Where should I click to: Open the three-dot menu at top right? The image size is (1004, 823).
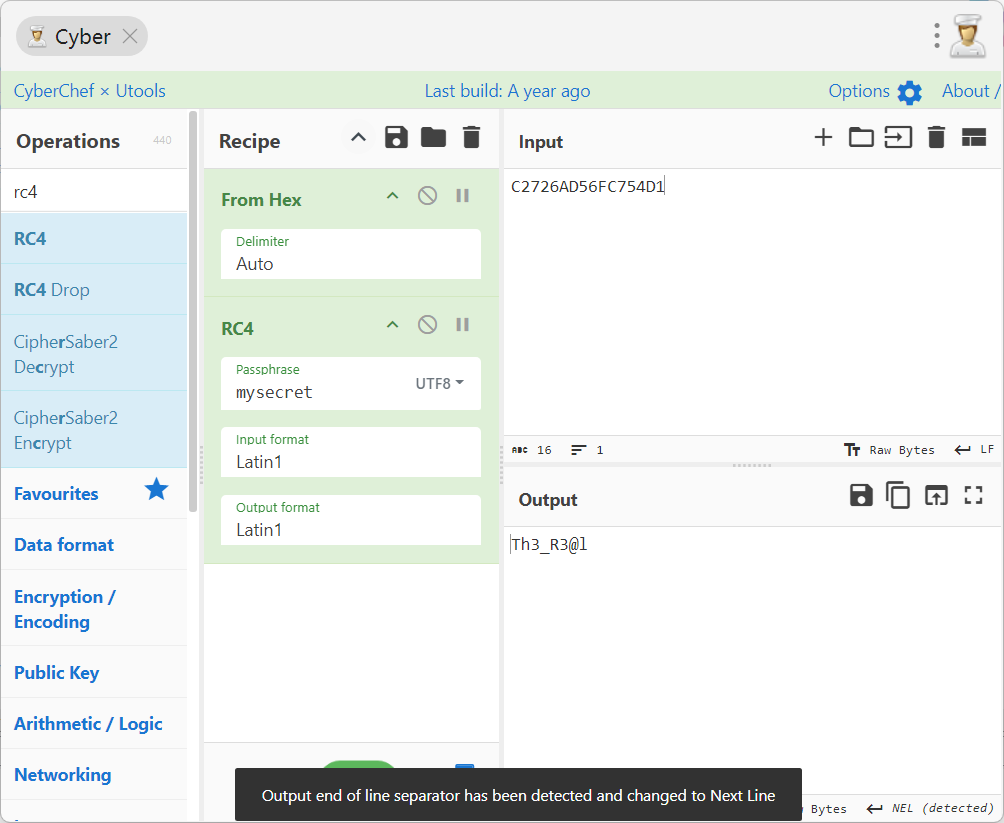(x=937, y=36)
